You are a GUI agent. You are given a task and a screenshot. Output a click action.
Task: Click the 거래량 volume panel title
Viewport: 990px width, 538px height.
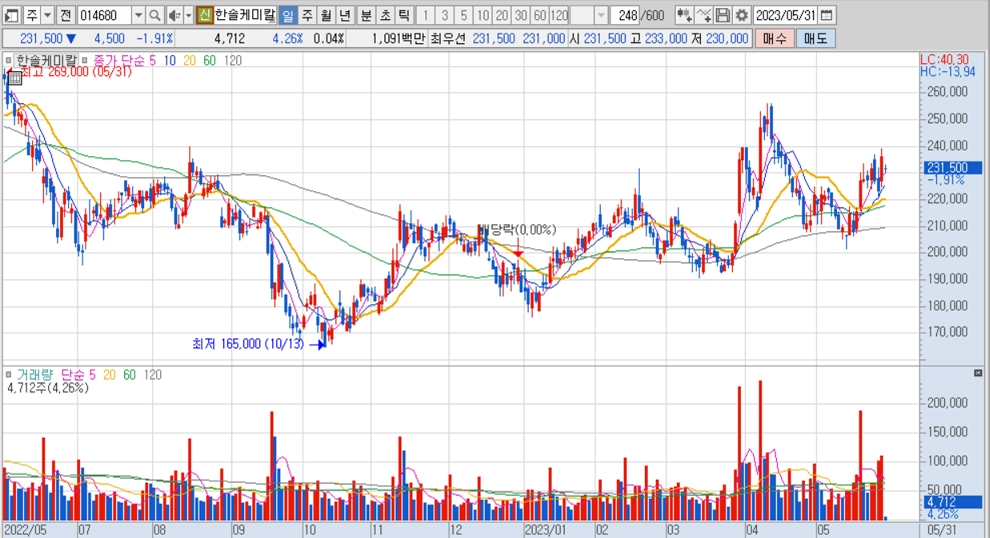[x=35, y=375]
